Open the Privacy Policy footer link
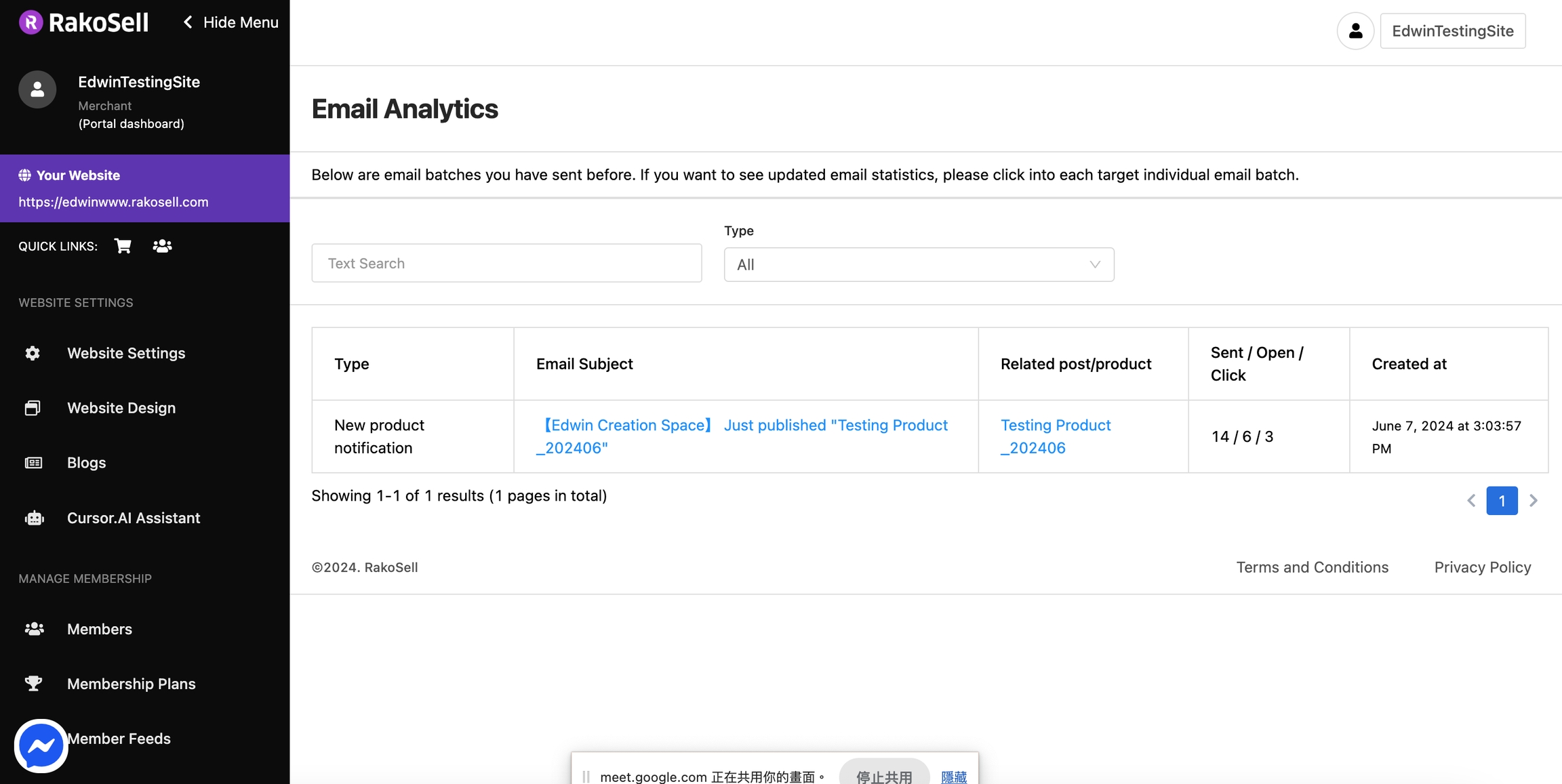This screenshot has width=1562, height=784. pyautogui.click(x=1482, y=567)
